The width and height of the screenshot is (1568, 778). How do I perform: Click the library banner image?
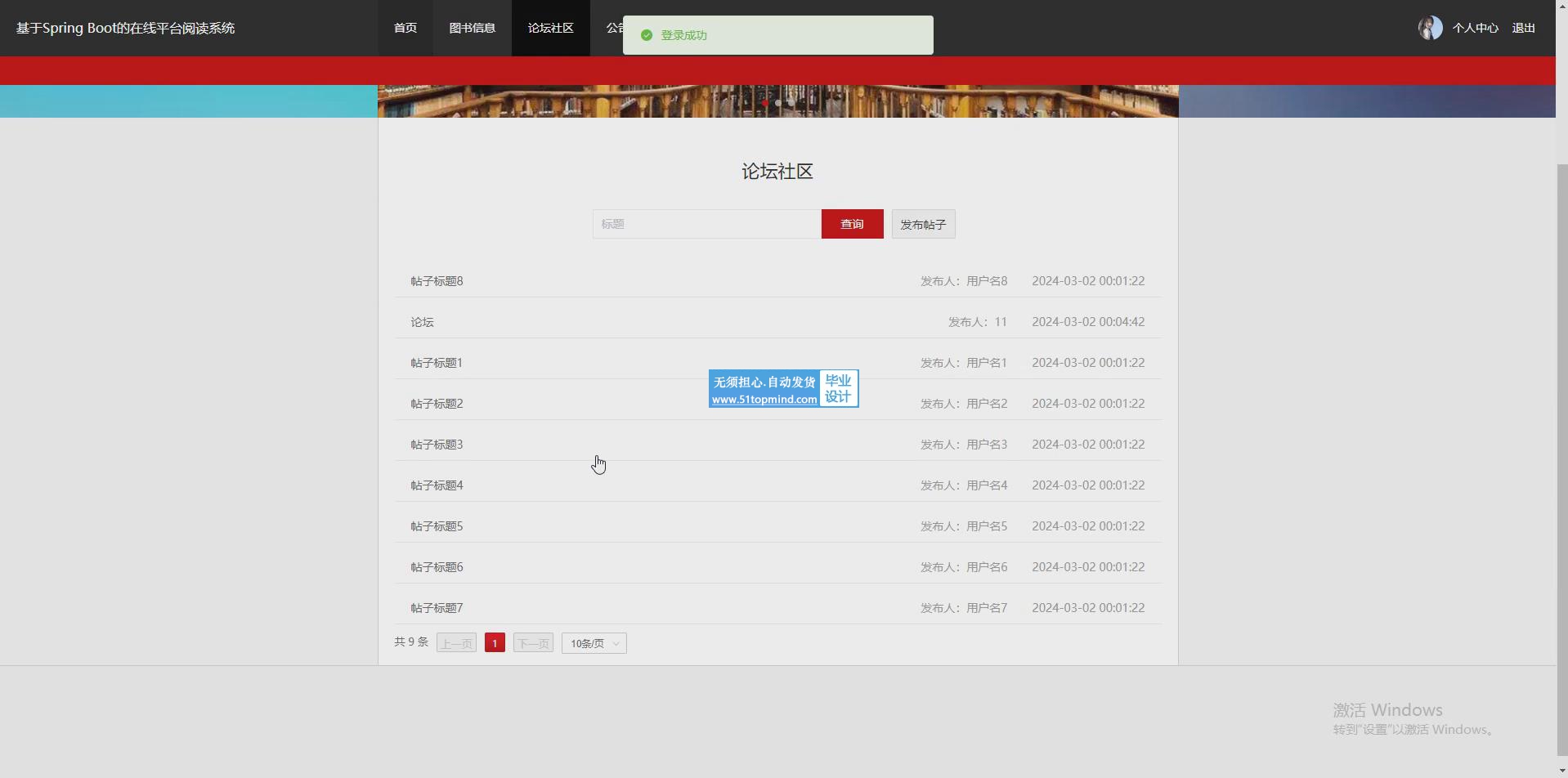coord(777,101)
